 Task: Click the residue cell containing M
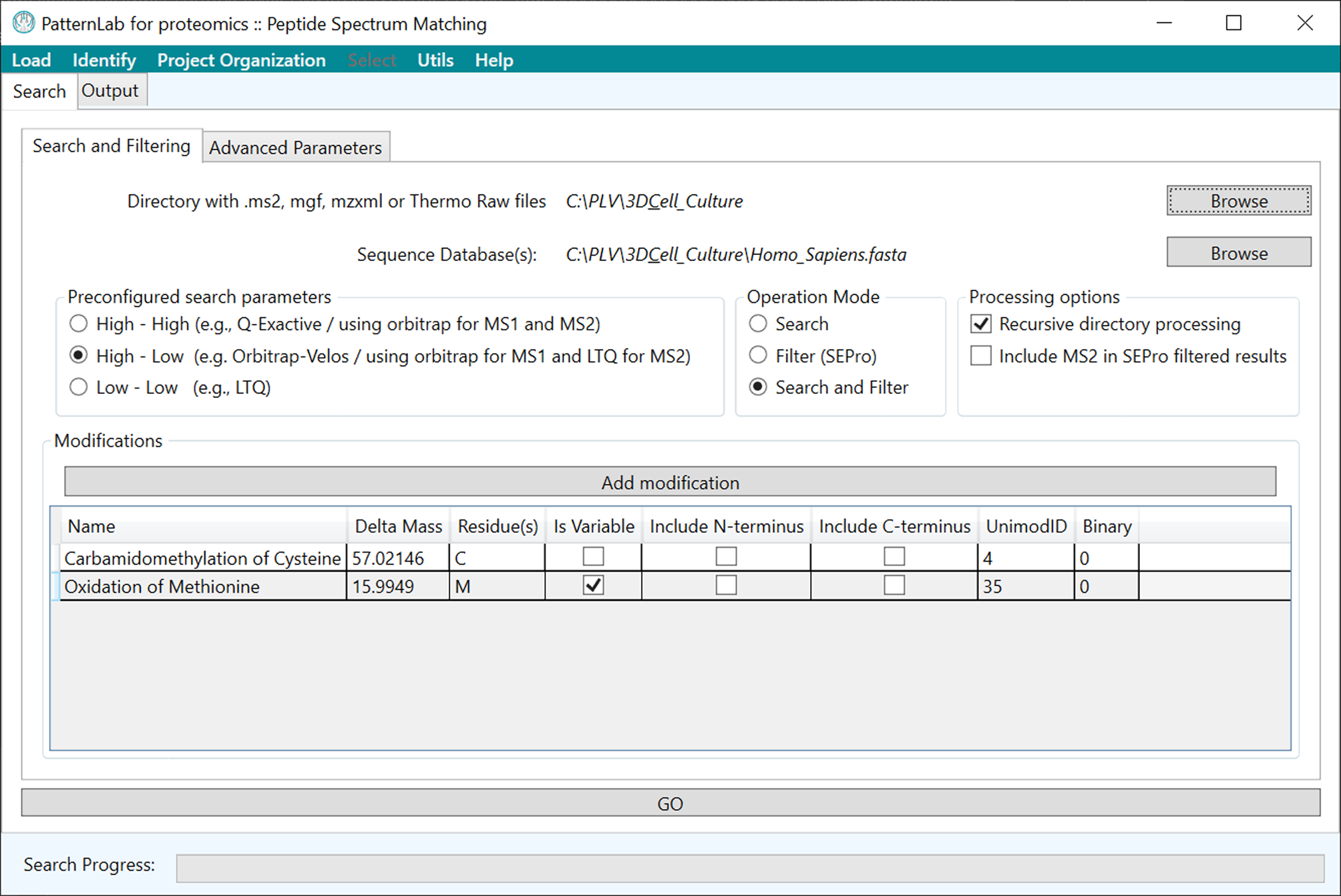coord(498,586)
